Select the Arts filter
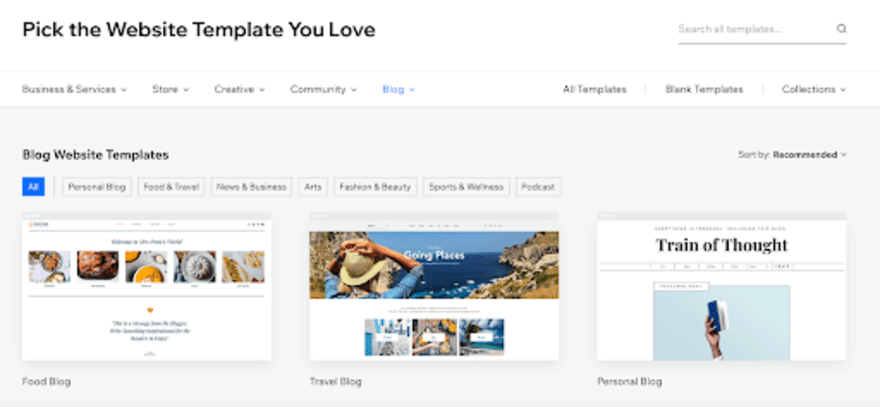880x407 pixels. click(x=313, y=187)
